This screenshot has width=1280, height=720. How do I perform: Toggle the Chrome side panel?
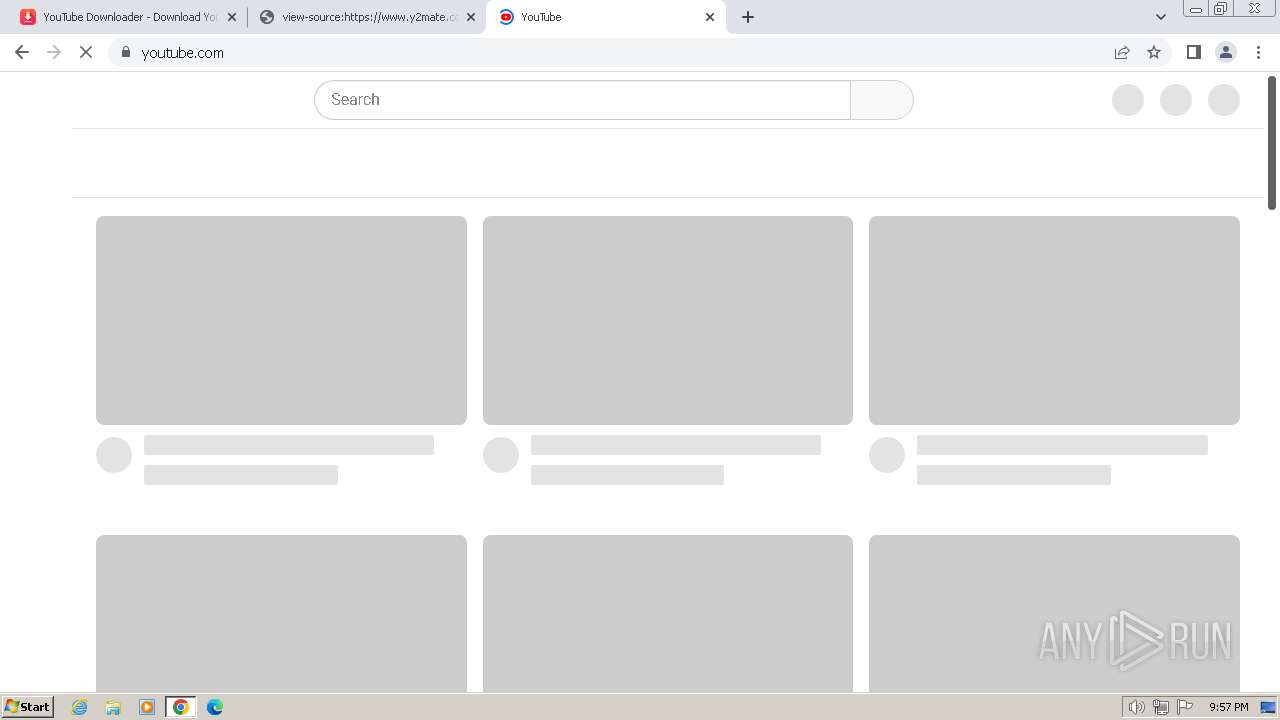click(x=1193, y=52)
